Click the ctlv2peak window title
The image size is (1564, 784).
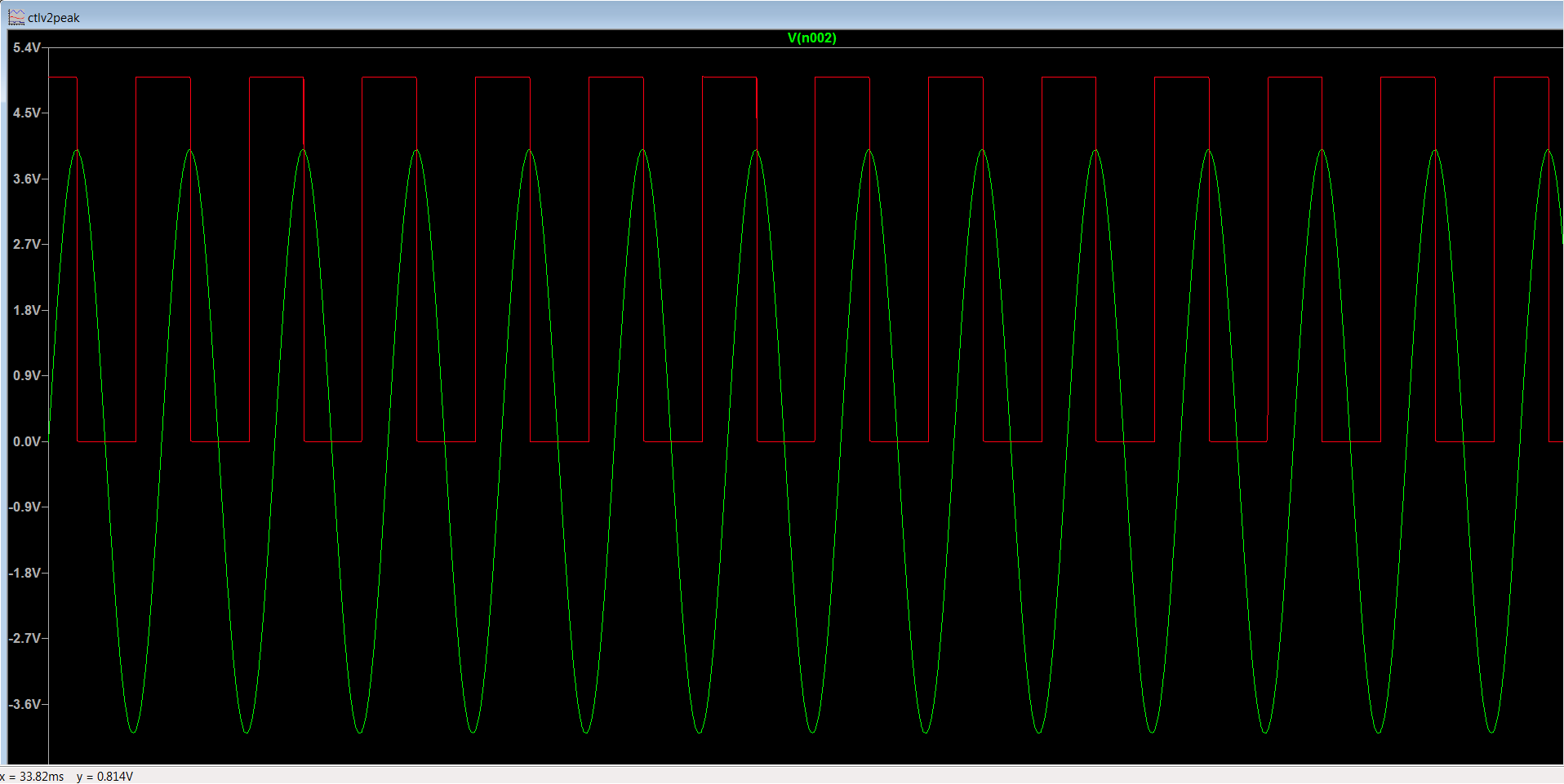(x=54, y=18)
